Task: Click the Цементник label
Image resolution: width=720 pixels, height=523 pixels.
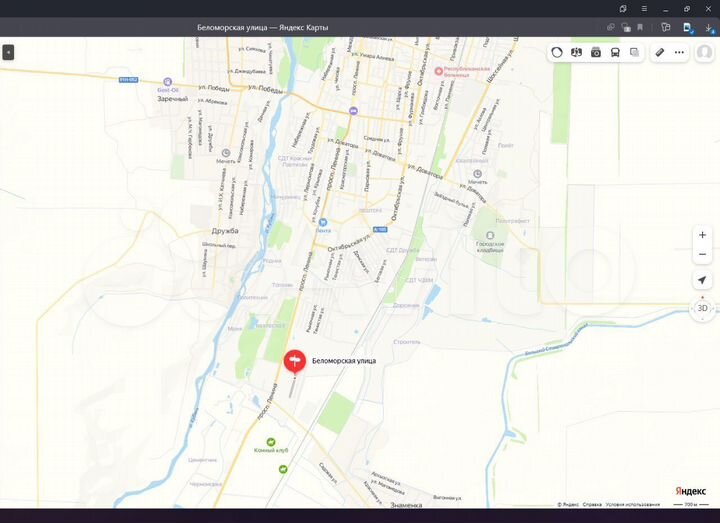Action: [202, 459]
